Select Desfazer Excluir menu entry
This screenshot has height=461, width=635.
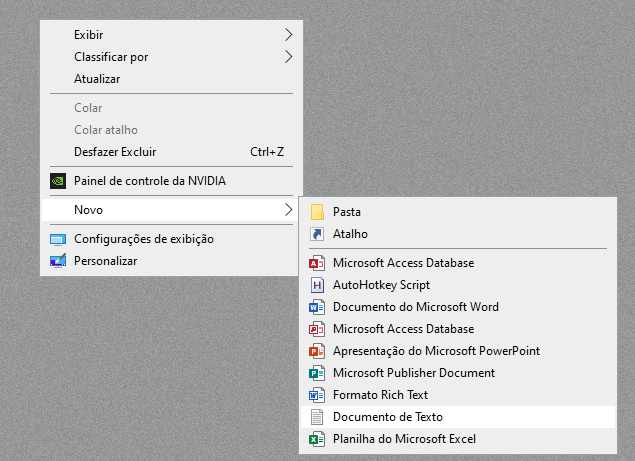(x=115, y=152)
